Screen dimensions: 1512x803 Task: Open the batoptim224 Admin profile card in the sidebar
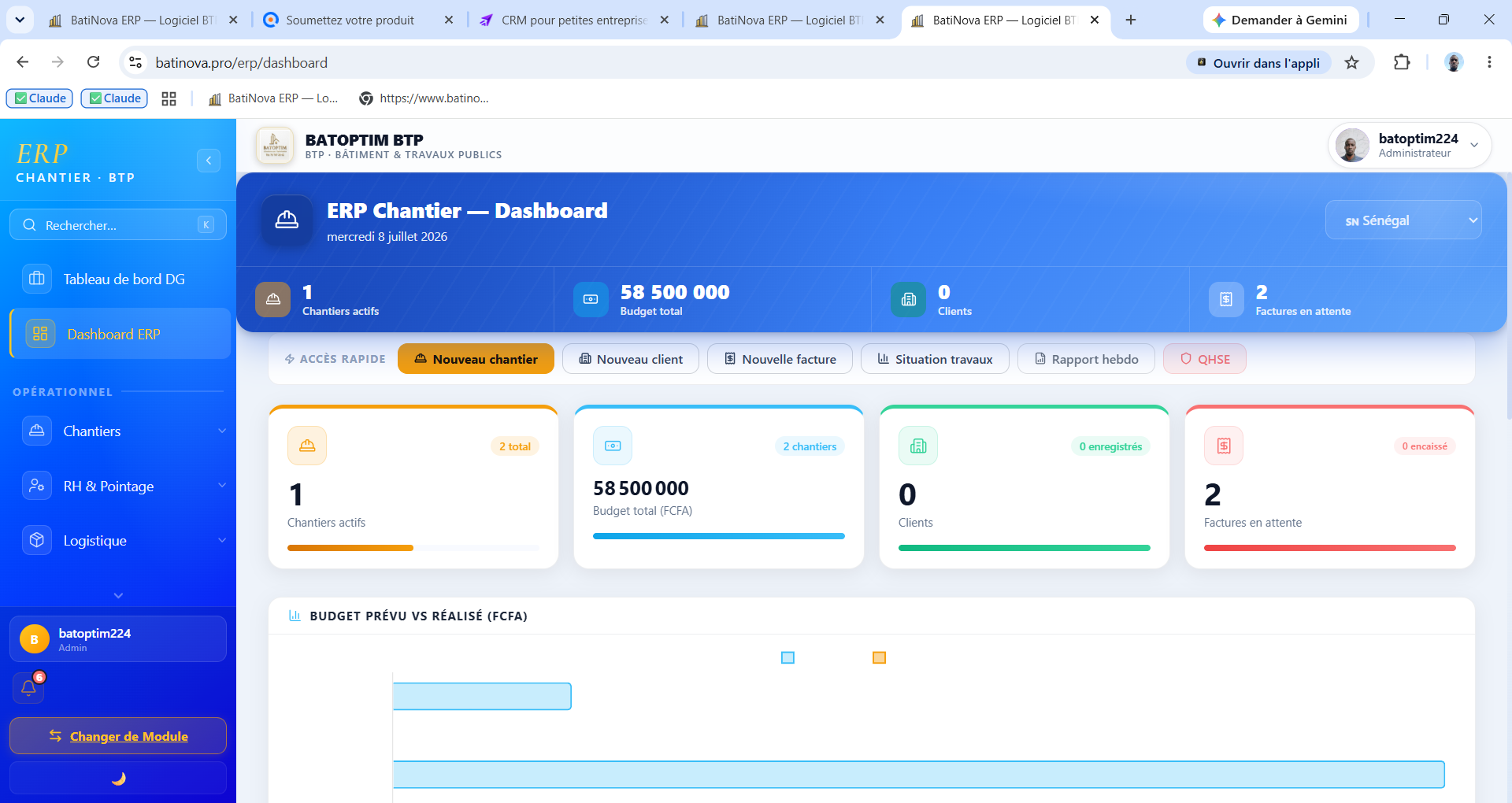coord(118,638)
